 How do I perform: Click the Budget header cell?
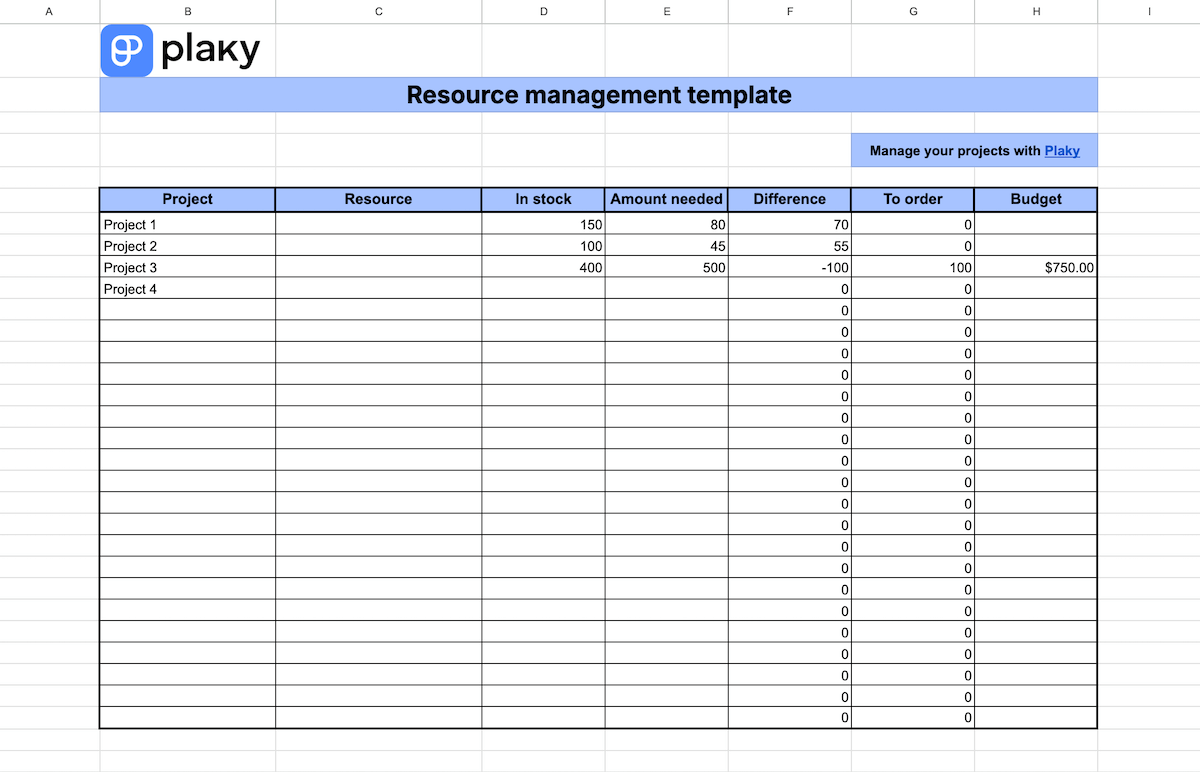[1036, 199]
